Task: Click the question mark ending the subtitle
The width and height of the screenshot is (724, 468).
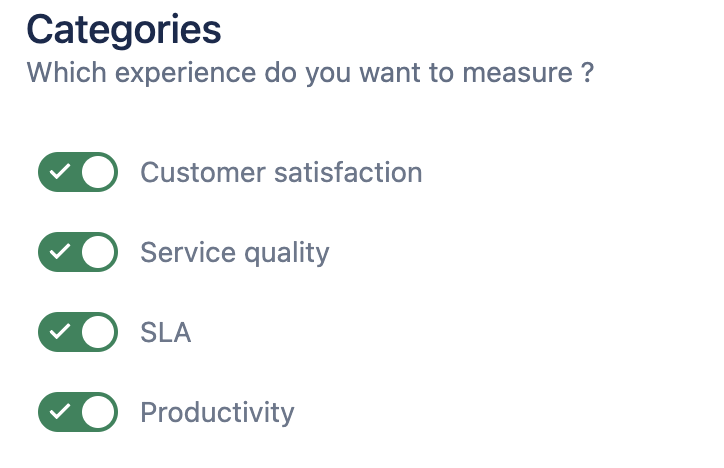Action: coord(588,74)
